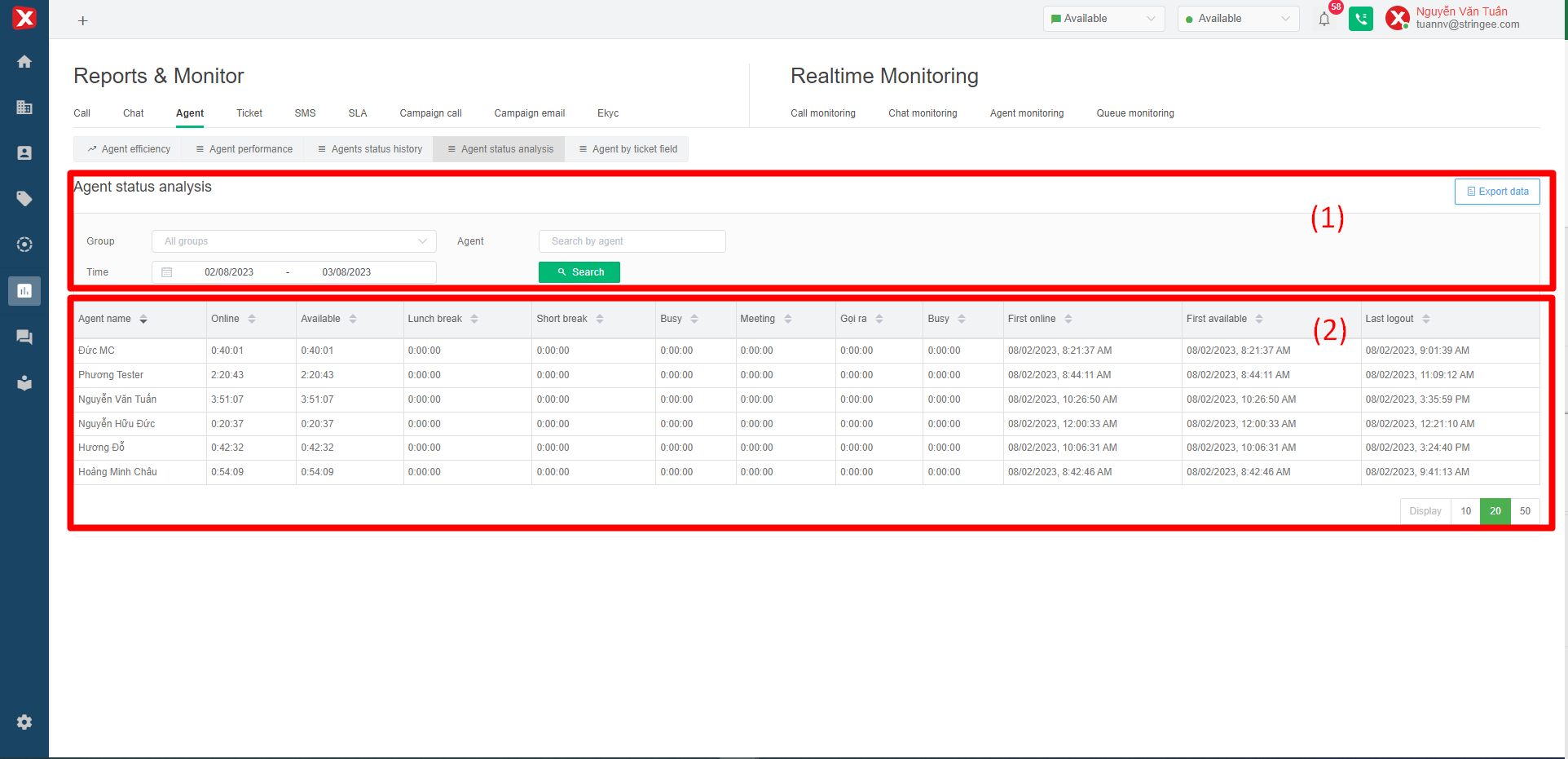Viewport: 1568px width, 759px height.
Task: Click the notification bell icon
Action: (x=1324, y=20)
